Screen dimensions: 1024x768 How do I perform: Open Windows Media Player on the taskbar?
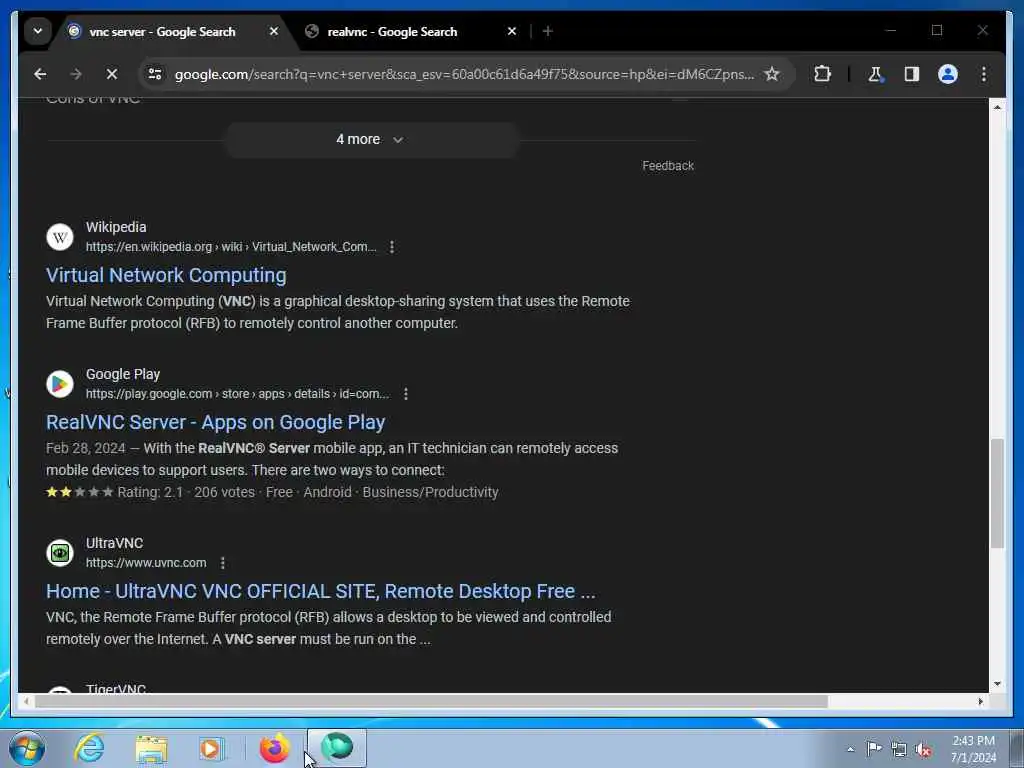click(211, 749)
